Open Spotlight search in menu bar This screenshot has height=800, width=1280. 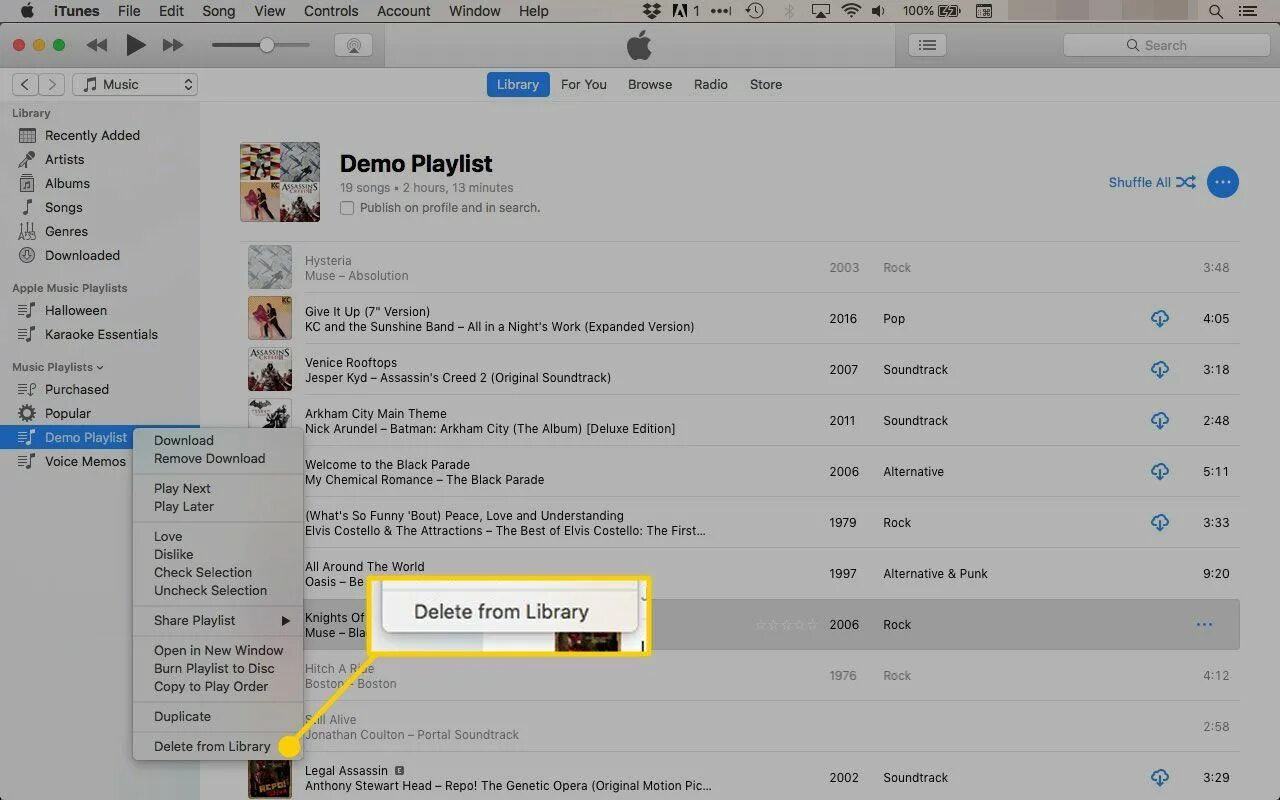coord(1216,11)
